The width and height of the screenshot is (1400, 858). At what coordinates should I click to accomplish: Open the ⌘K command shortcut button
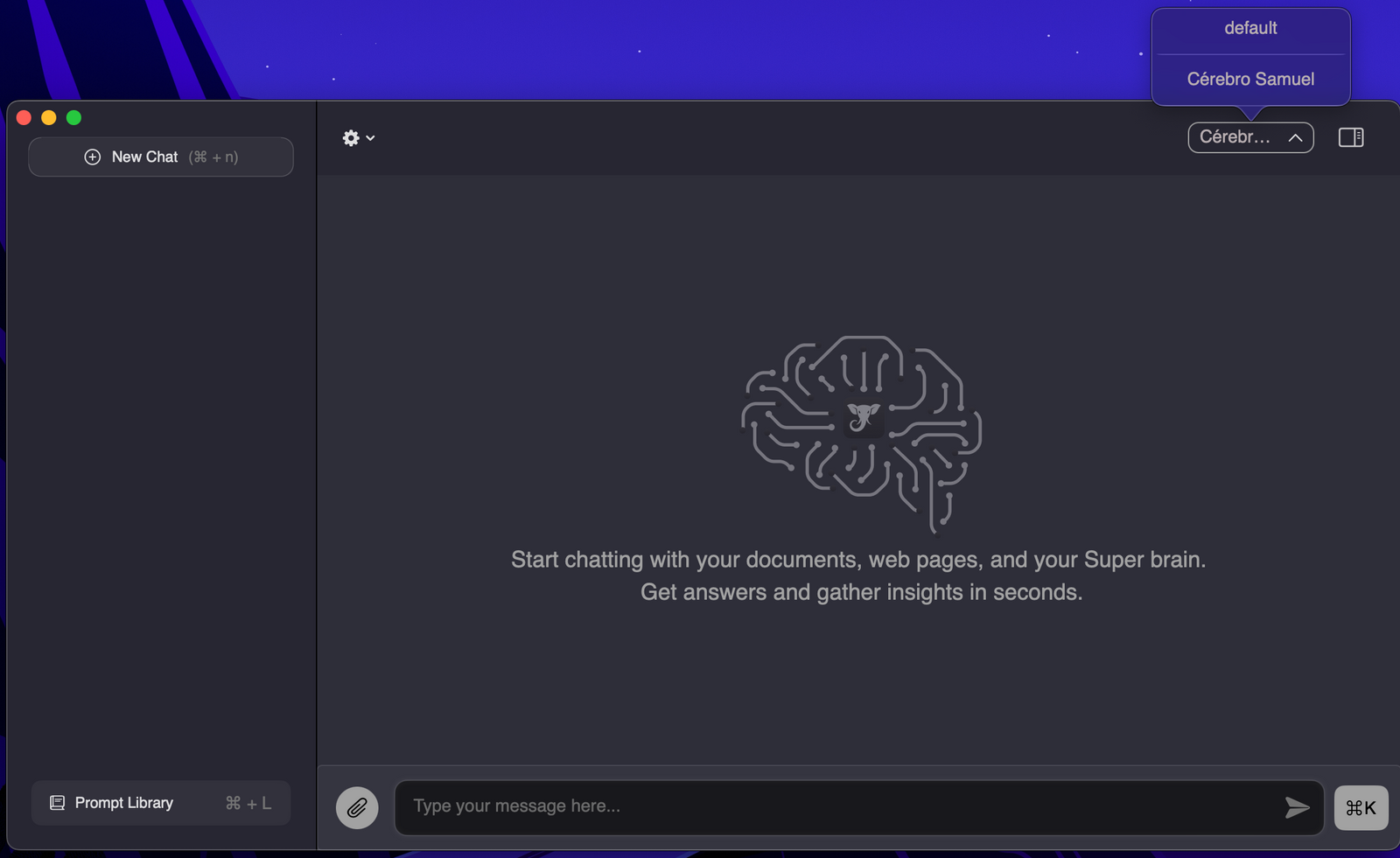coord(1361,807)
